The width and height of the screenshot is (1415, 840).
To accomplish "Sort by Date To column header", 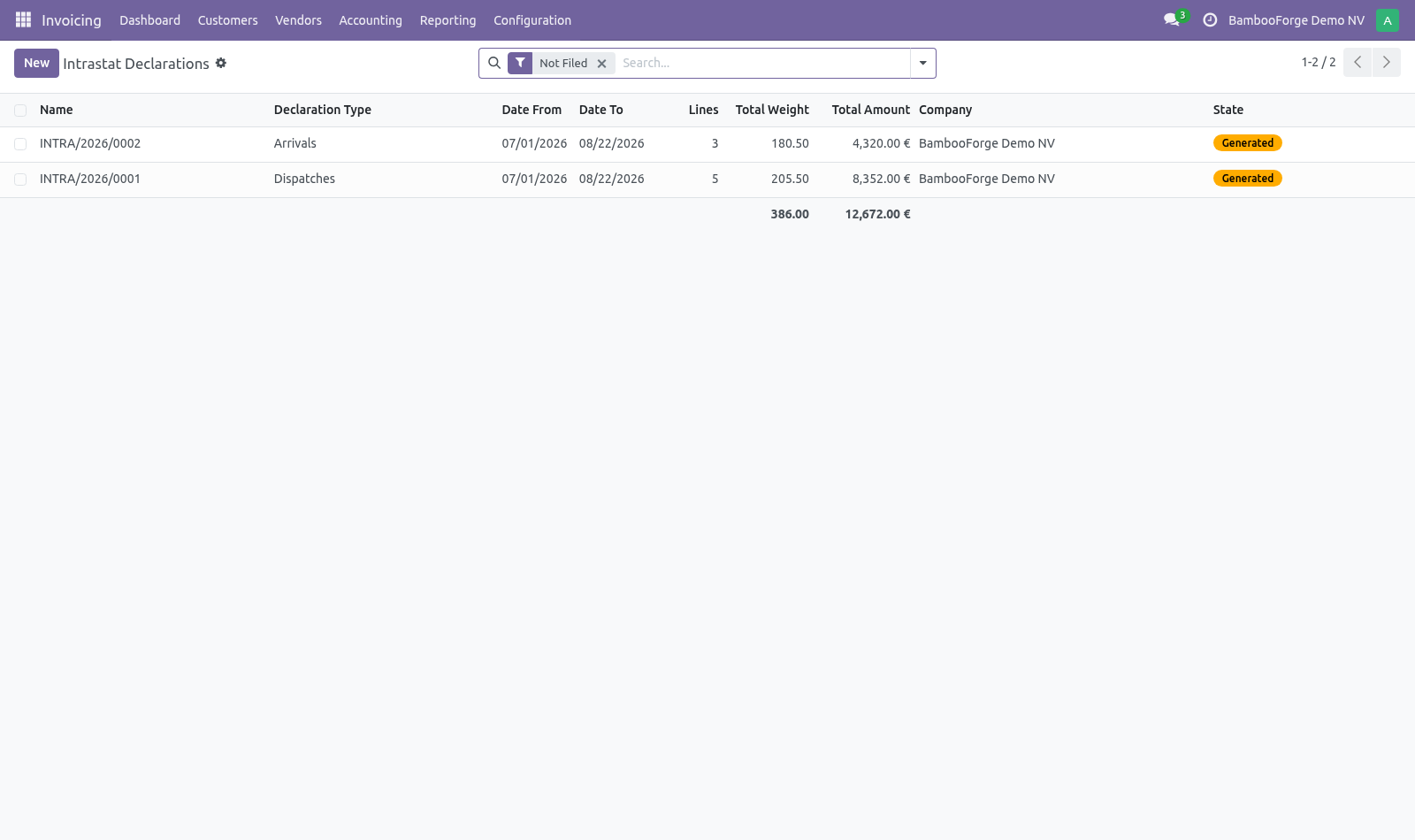I will [x=601, y=110].
